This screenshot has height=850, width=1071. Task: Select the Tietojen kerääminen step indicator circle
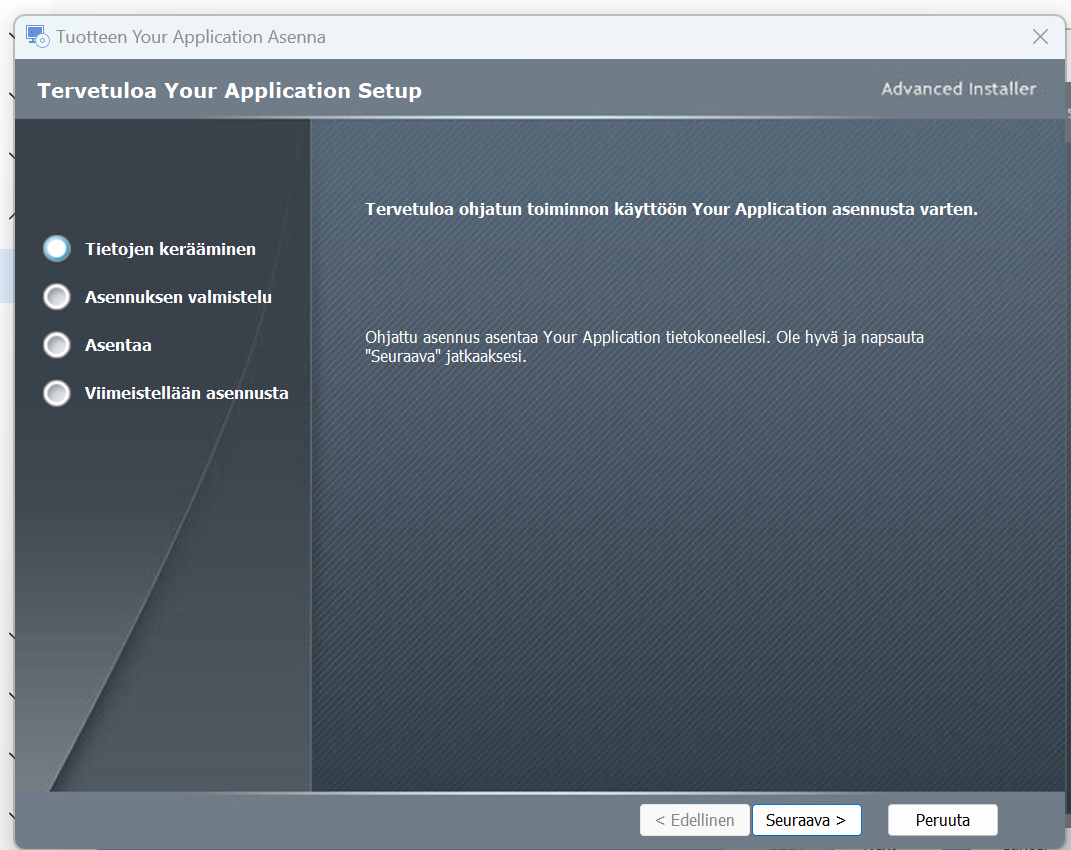click(57, 249)
